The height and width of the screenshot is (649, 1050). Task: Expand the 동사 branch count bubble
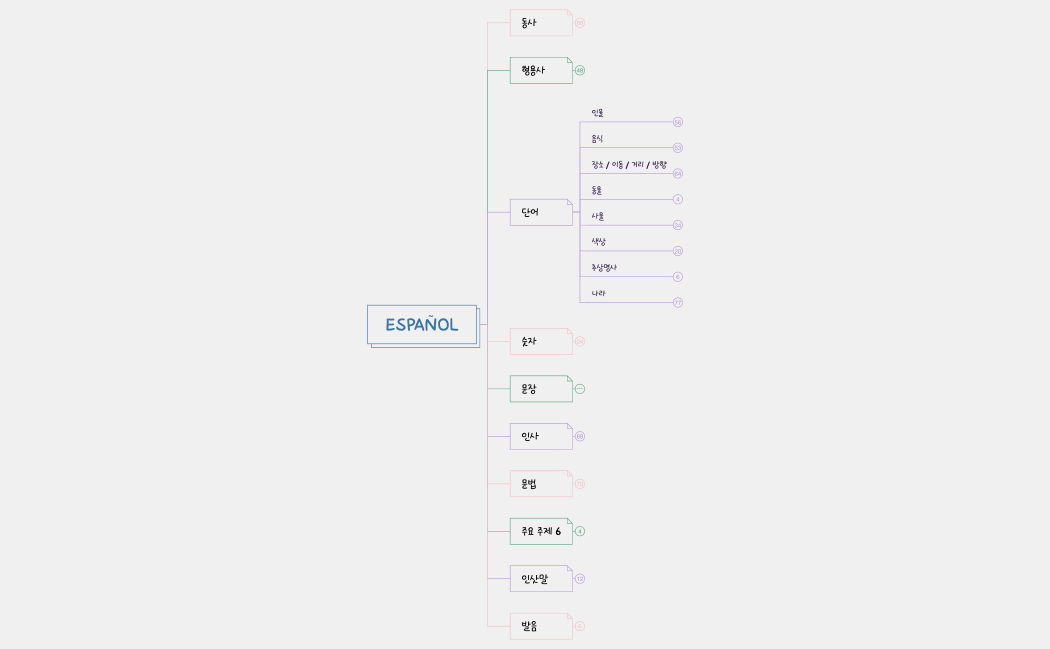coord(579,23)
